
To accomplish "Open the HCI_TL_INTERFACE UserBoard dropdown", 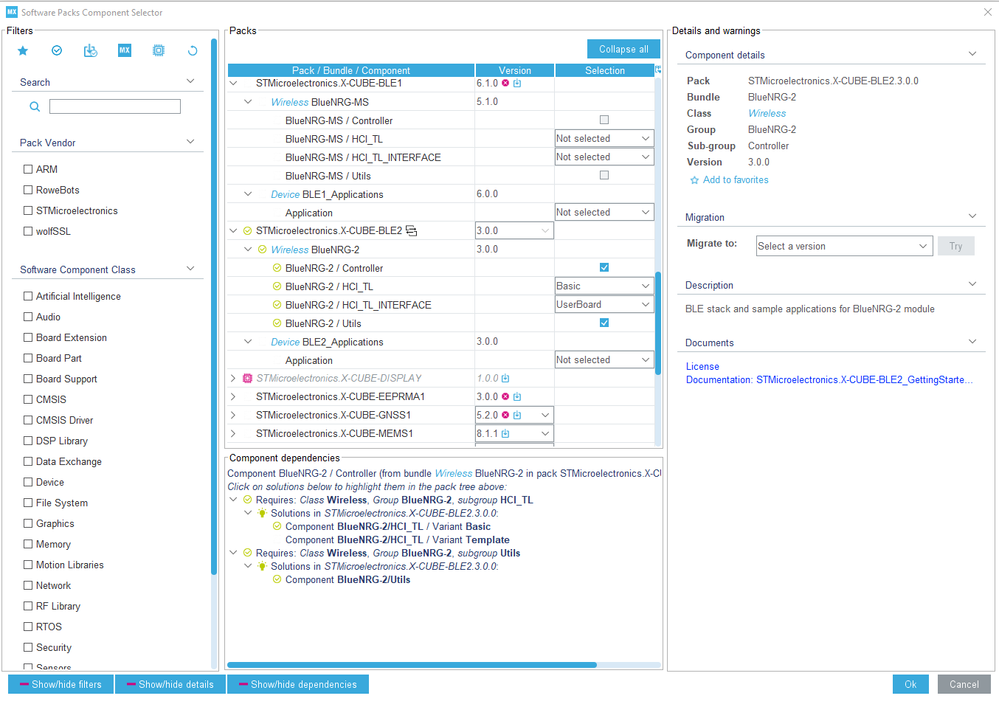I will [x=604, y=304].
